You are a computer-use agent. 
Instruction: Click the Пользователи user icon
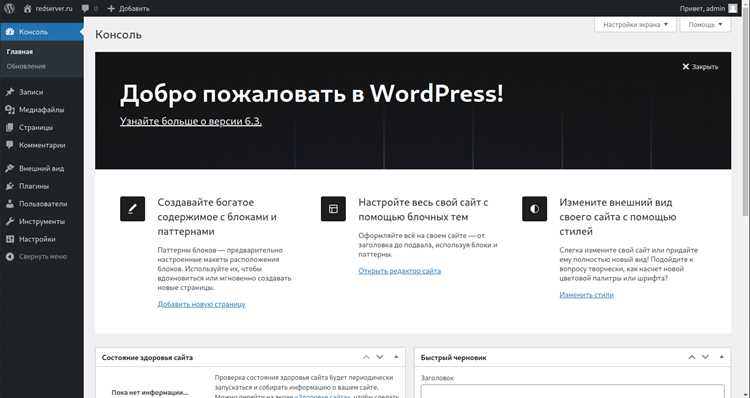[x=10, y=204]
